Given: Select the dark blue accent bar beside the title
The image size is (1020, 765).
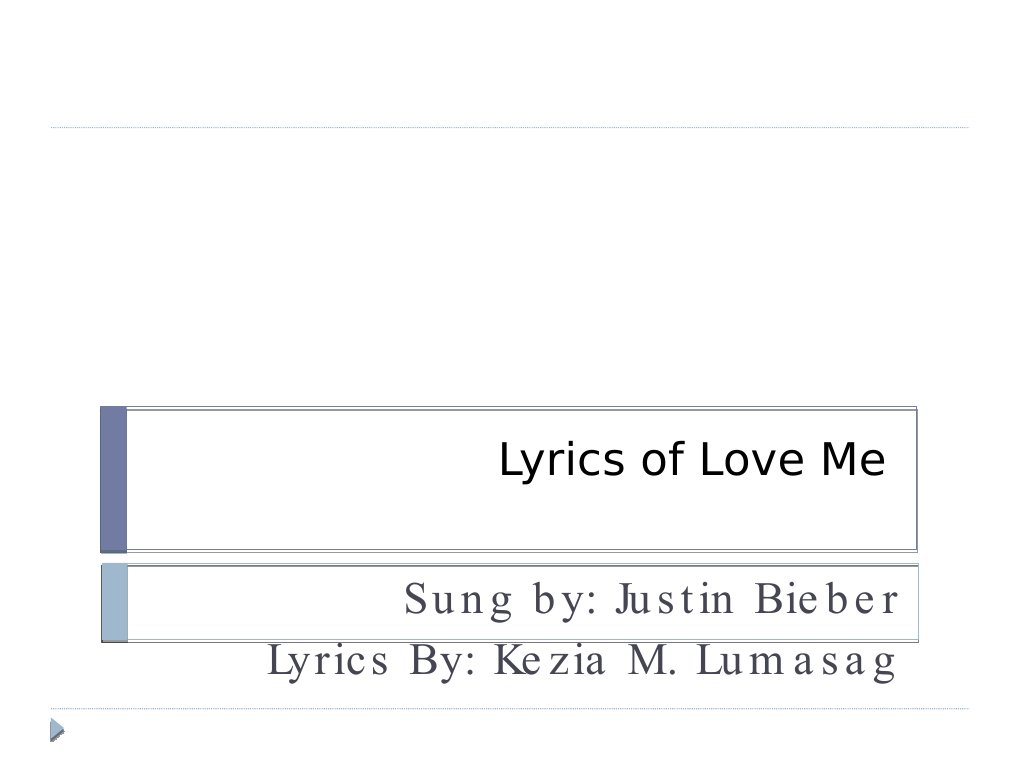Looking at the screenshot, I should point(114,479).
